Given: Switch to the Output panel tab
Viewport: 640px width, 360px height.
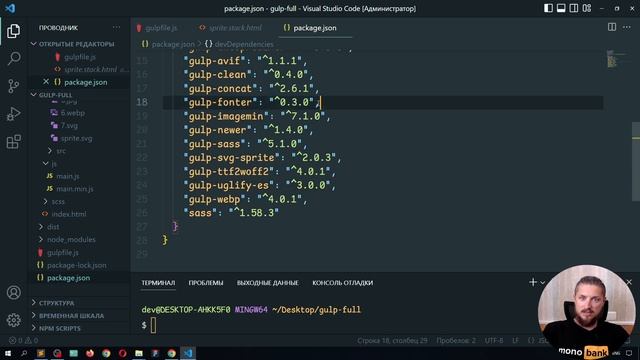Looking at the screenshot, I should [267, 282].
